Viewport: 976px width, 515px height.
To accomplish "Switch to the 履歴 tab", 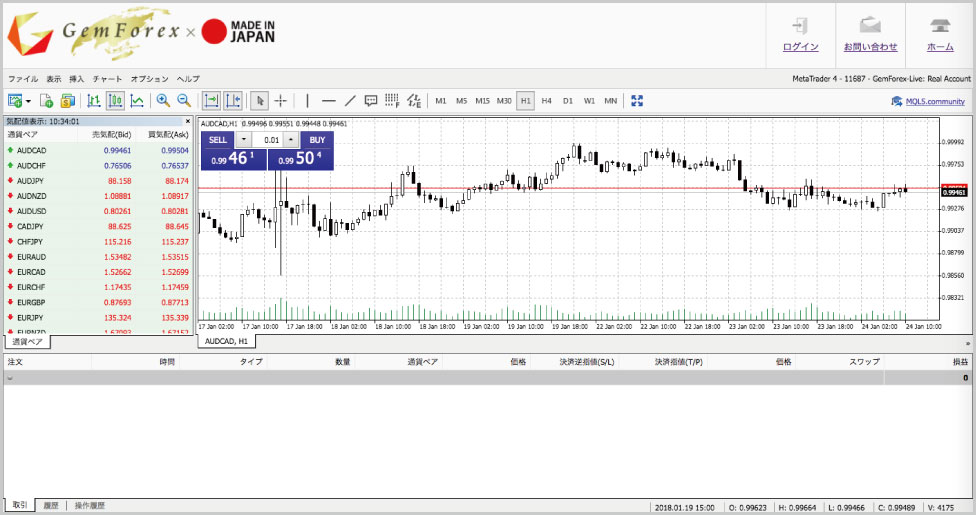I will (x=51, y=506).
